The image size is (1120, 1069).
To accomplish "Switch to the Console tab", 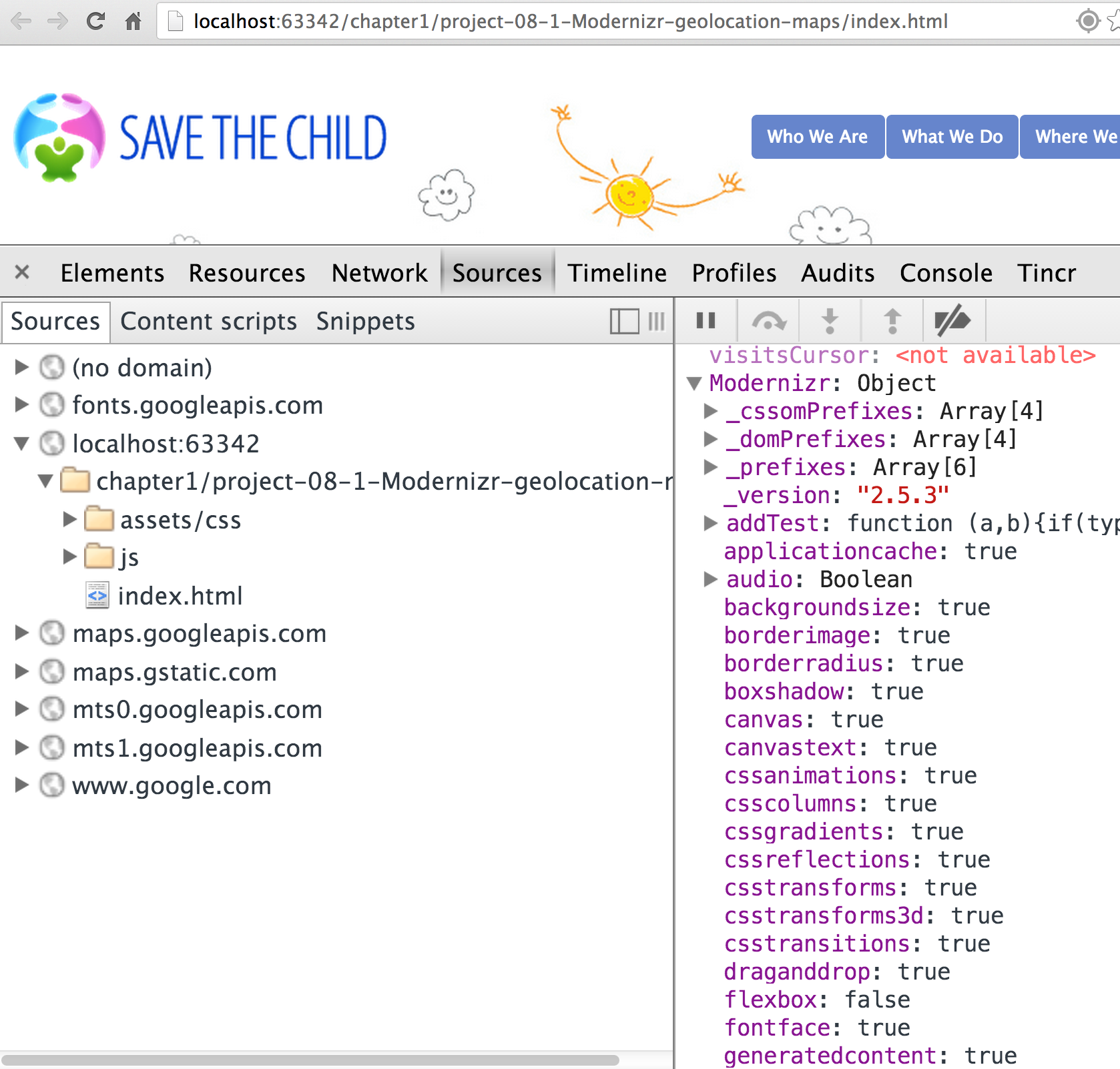I will pos(945,273).
